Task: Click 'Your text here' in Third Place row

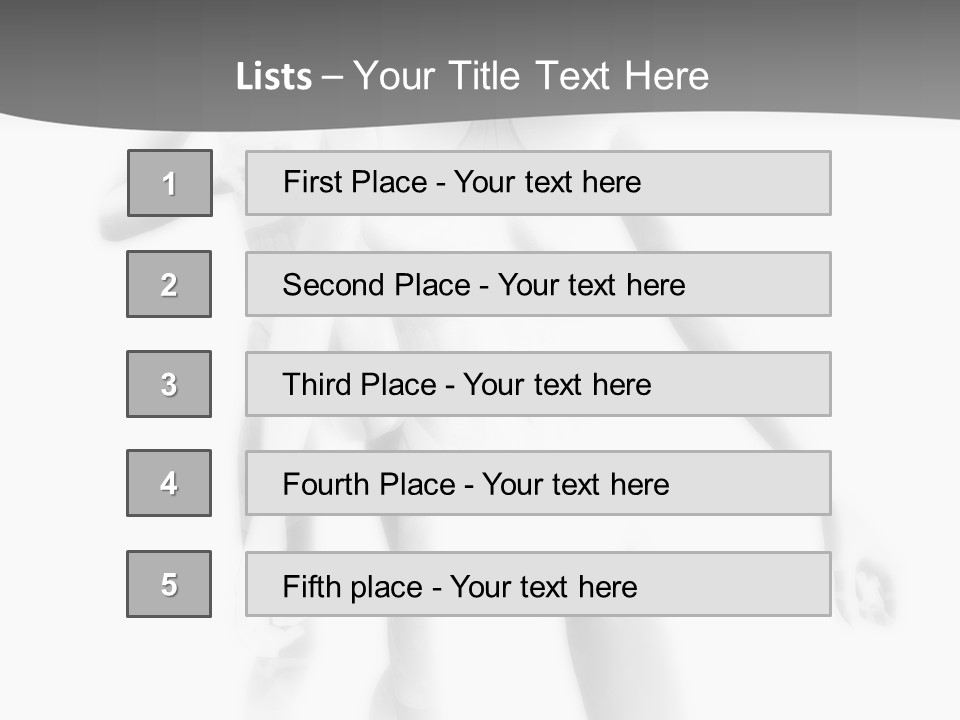Action: pos(557,384)
